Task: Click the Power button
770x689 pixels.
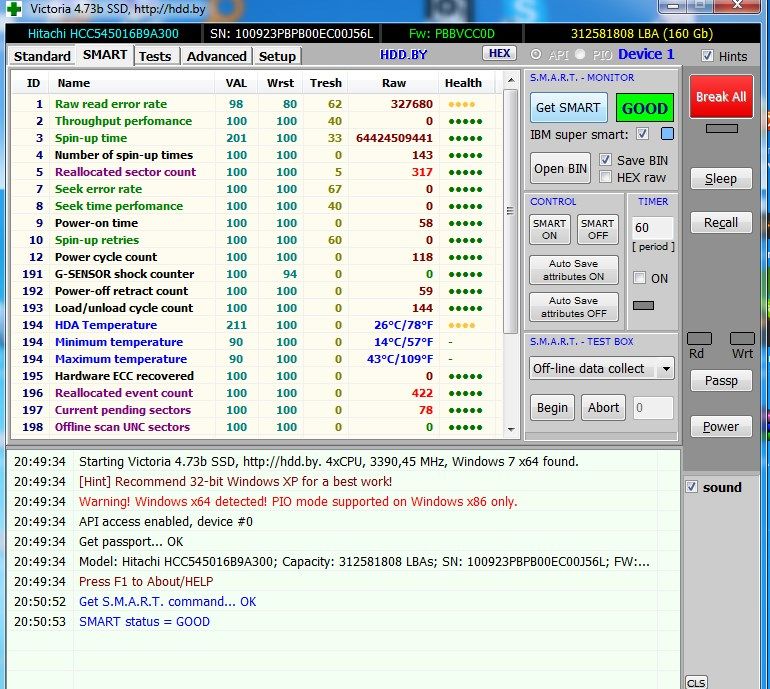Action: pos(721,427)
